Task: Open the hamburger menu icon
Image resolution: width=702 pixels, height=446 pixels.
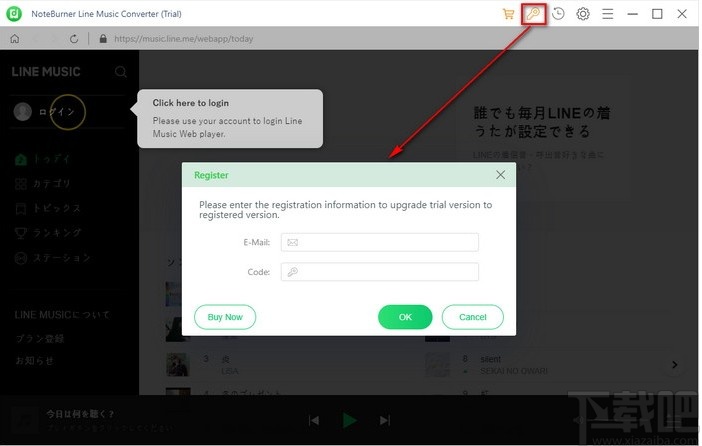Action: click(x=608, y=14)
